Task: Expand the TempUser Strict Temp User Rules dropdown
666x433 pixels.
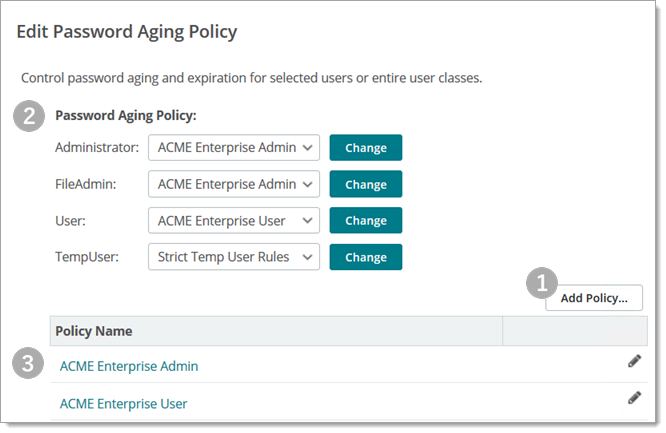Action: pyautogui.click(x=234, y=257)
